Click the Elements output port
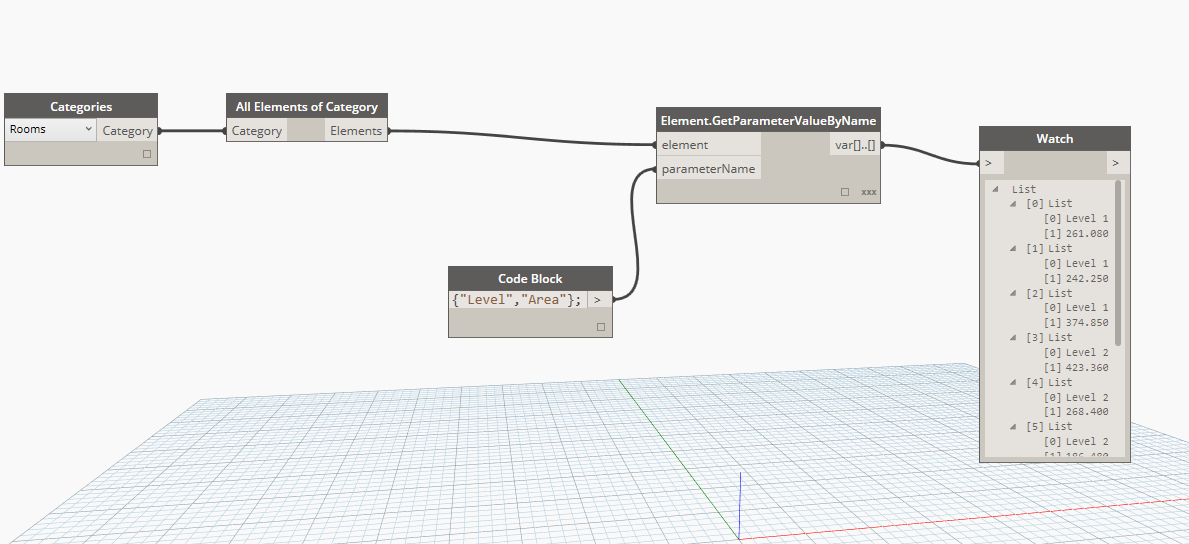This screenshot has width=1189, height=544. (x=355, y=131)
